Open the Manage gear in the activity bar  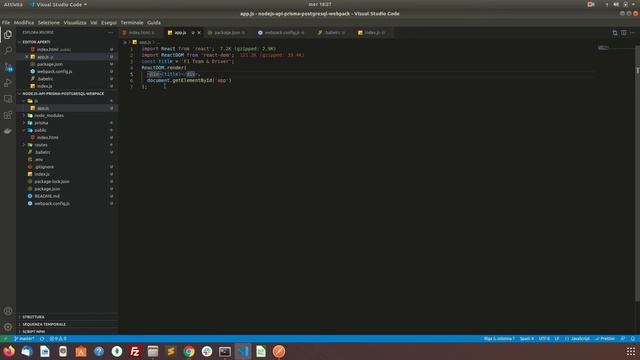coord(8,327)
